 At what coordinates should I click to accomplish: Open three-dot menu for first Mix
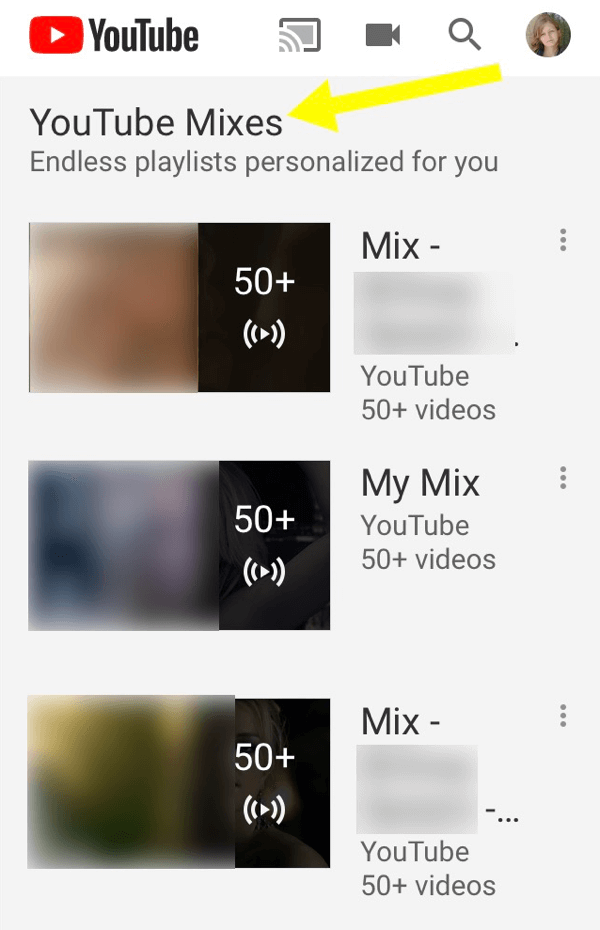click(x=563, y=240)
